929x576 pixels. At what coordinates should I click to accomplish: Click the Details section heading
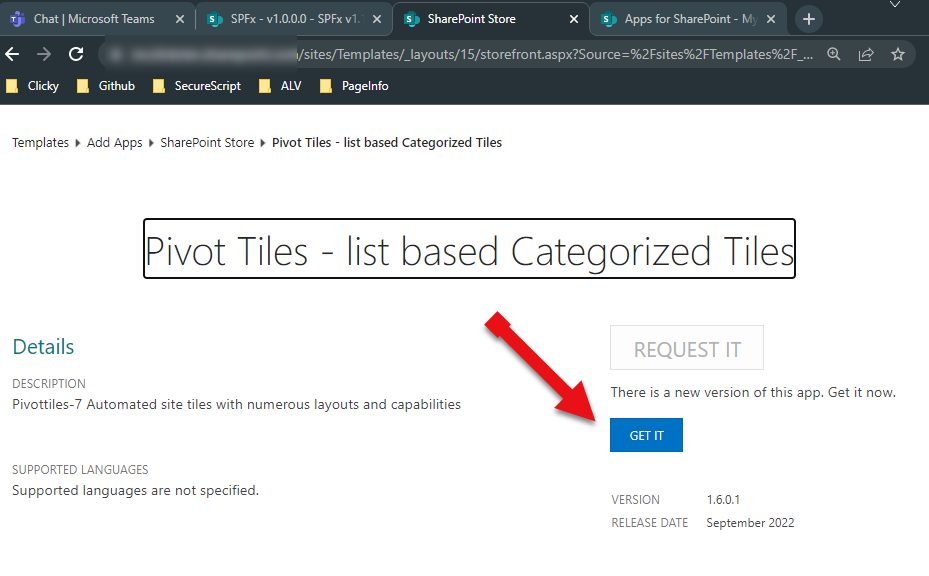(43, 347)
